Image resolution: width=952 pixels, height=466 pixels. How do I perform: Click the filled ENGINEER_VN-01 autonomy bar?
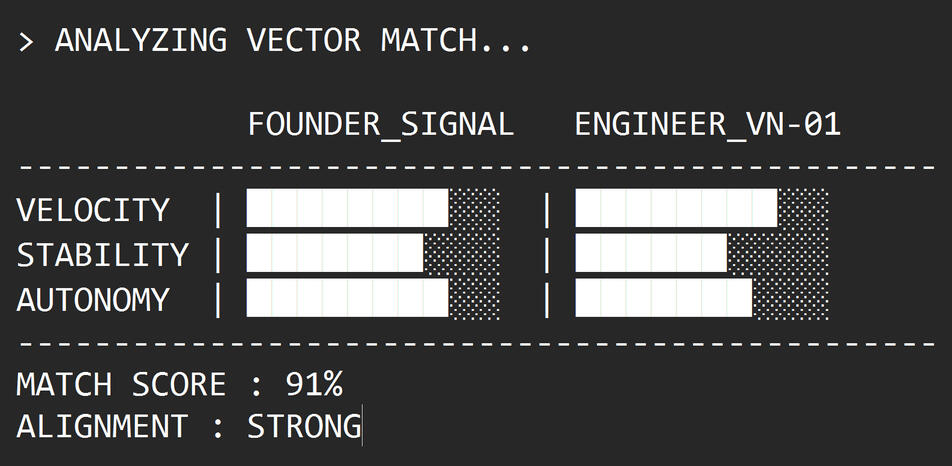[x=663, y=299]
